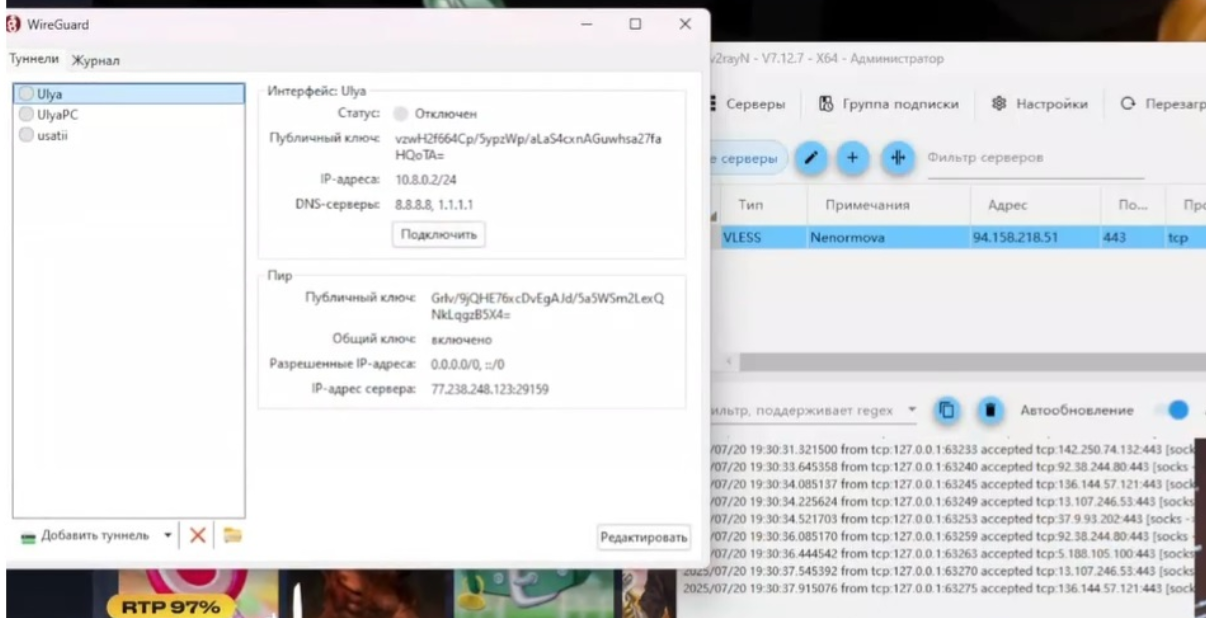The height and width of the screenshot is (618, 1206).
Task: Click the peer public key Grlv/9jQHE76xc
Action: (x=546, y=307)
